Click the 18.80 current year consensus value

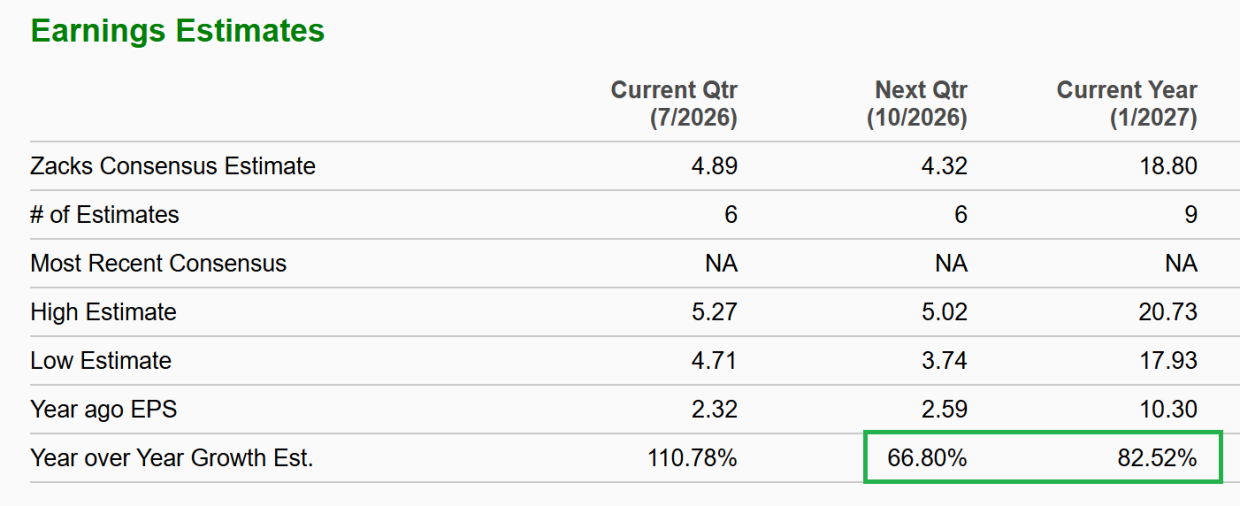point(1168,166)
